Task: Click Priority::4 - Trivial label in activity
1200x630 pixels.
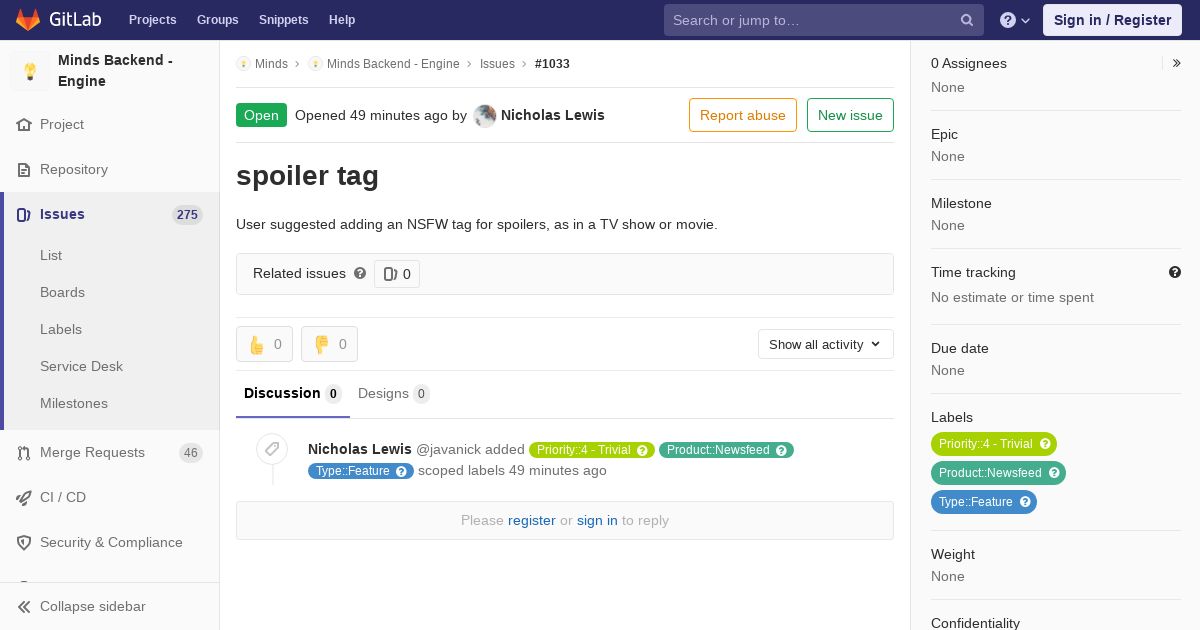Action: (584, 450)
